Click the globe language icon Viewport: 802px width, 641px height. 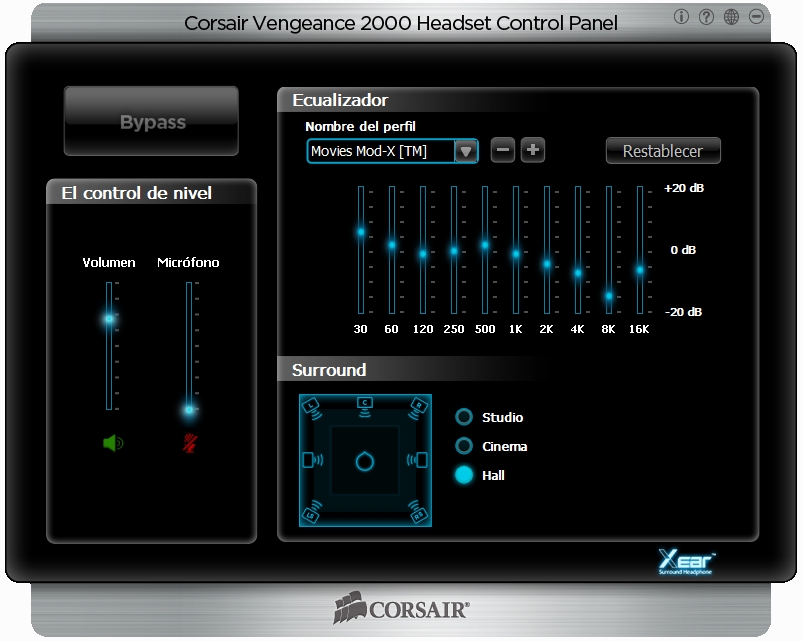tap(732, 17)
